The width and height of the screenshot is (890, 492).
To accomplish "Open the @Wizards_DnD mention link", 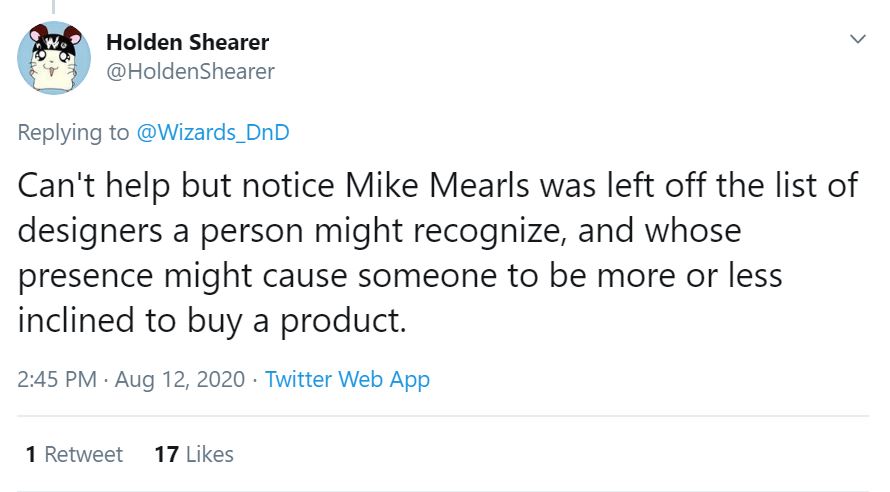I will (212, 132).
